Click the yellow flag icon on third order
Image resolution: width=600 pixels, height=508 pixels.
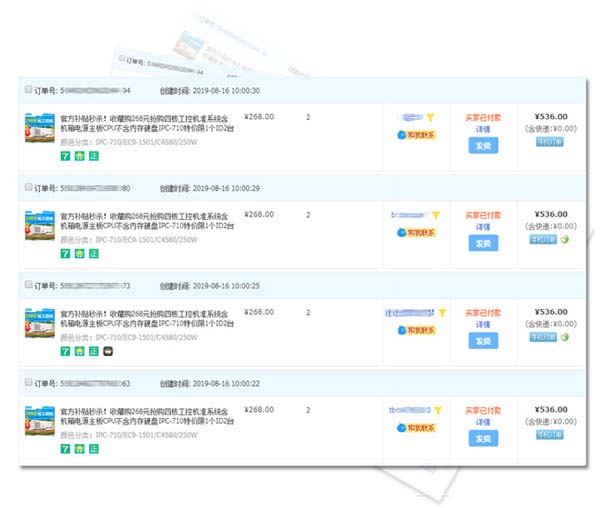(x=442, y=313)
